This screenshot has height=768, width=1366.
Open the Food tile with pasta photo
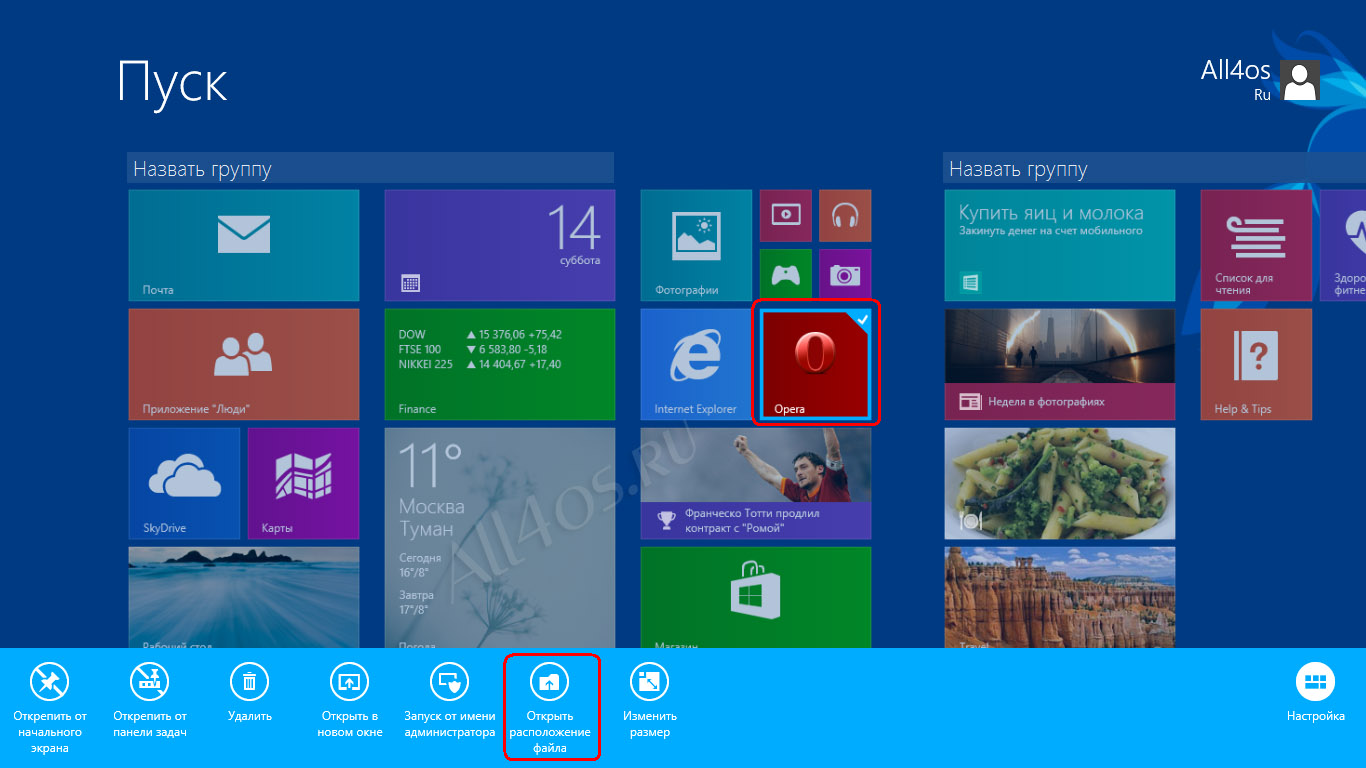1060,483
